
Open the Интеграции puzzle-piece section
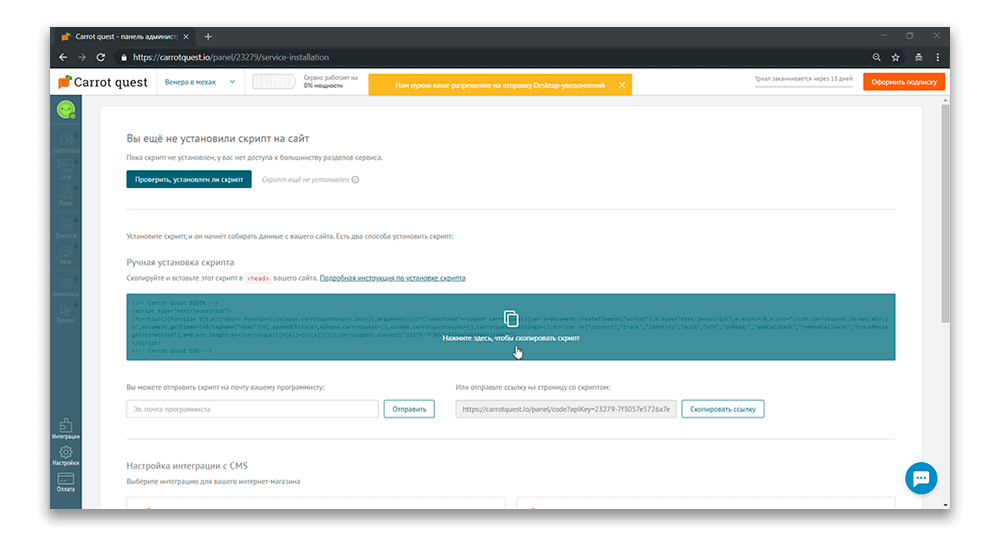pyautogui.click(x=66, y=429)
